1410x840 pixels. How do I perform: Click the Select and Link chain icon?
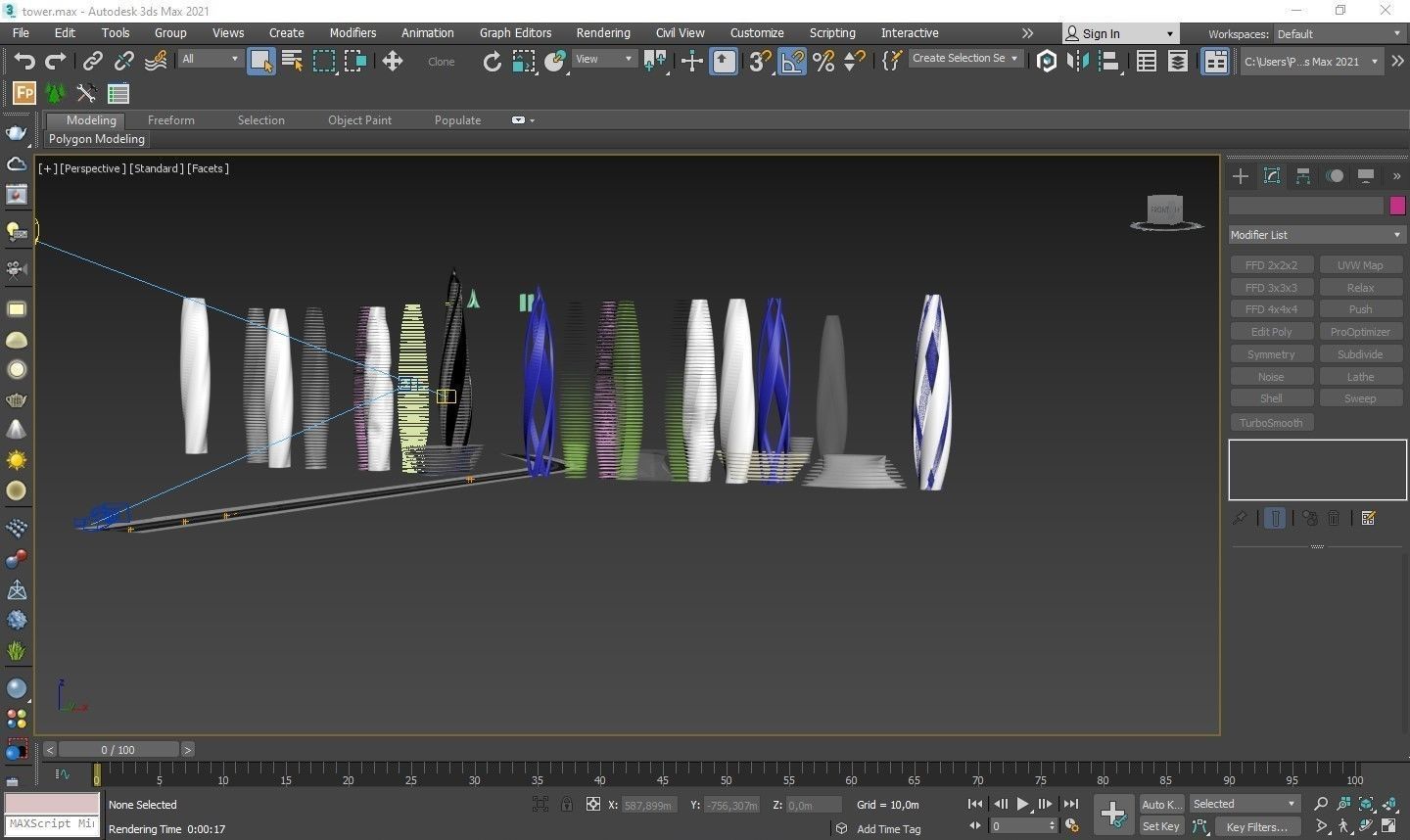coord(92,62)
